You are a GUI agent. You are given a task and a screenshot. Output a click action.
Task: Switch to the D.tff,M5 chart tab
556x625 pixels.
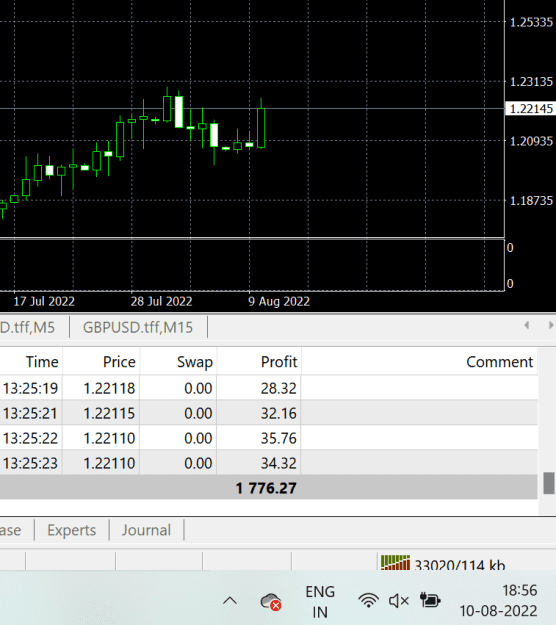[x=28, y=327]
